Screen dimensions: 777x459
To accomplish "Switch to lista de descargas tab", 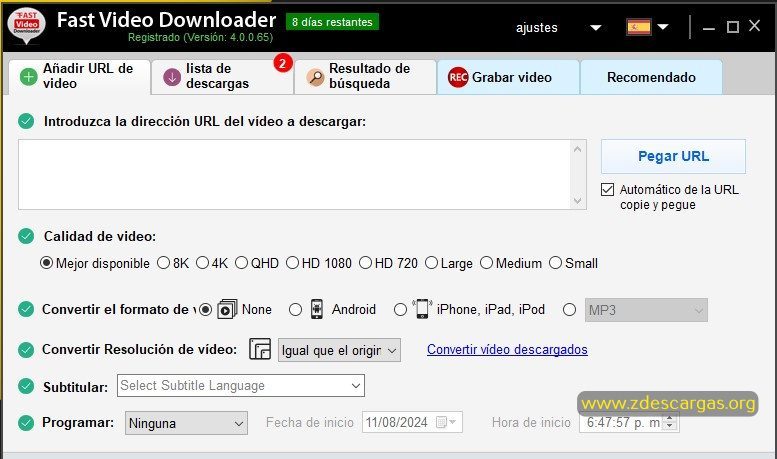I will [222, 77].
